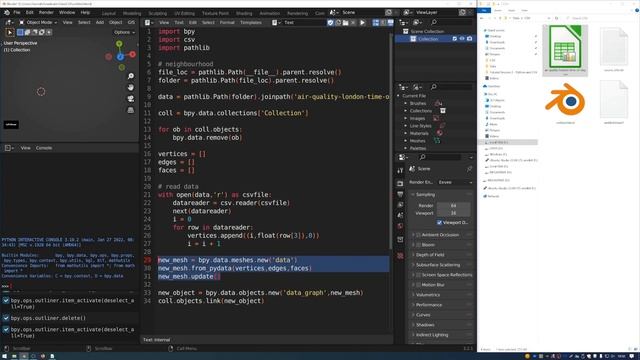
Task: Open Tool properties tab icon
Action: pos(400,170)
